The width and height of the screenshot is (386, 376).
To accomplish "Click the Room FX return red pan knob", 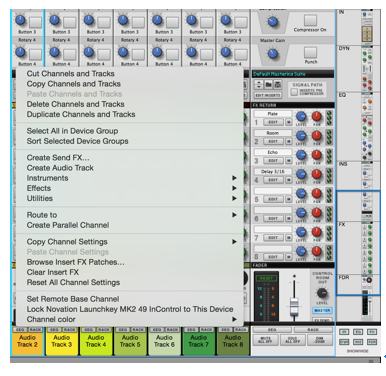I will pyautogui.click(x=316, y=136).
